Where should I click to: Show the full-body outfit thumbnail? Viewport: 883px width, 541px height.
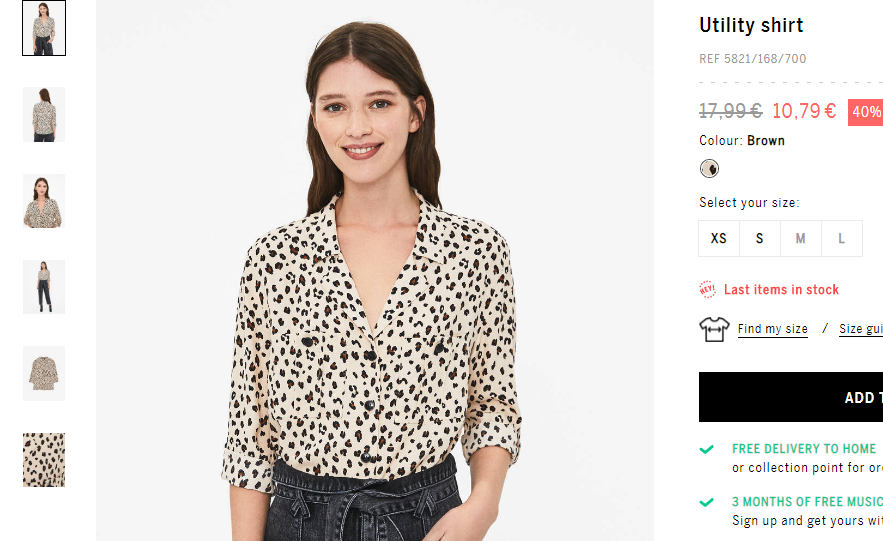[x=44, y=287]
